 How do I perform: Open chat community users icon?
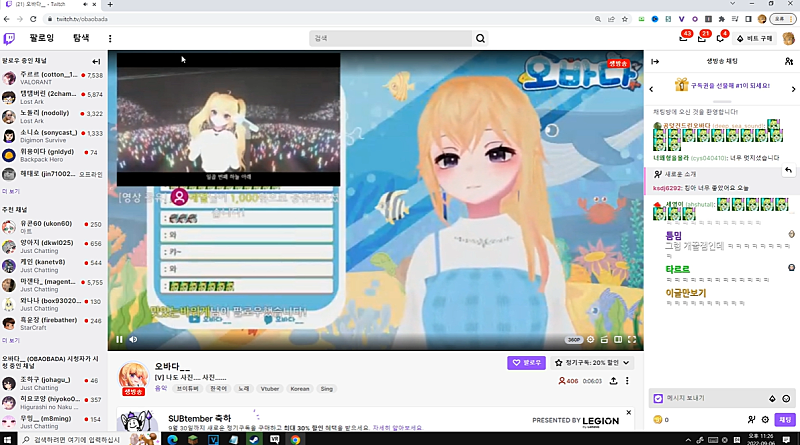coord(789,61)
